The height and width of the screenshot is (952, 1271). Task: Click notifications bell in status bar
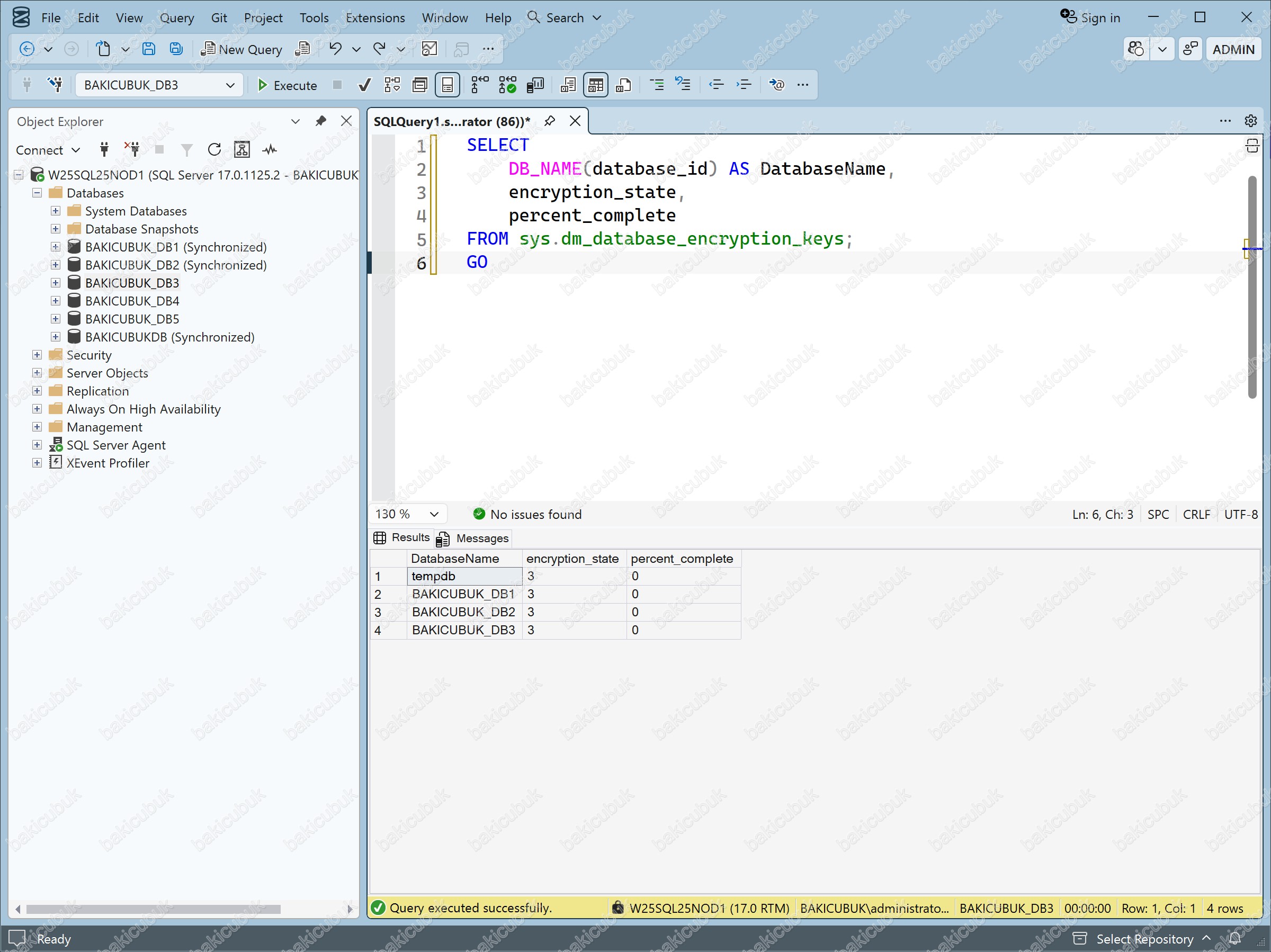1235,939
